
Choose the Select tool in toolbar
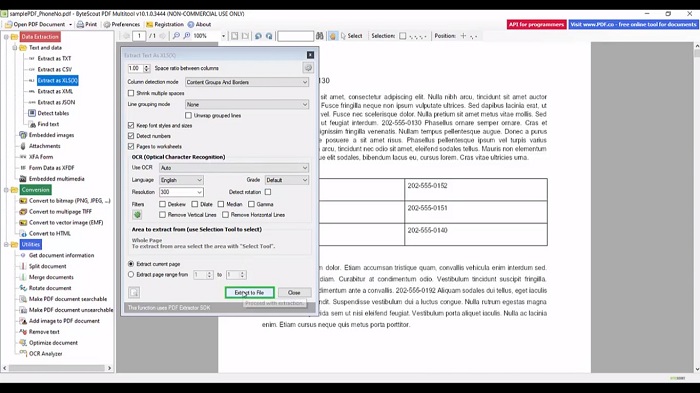(351, 36)
